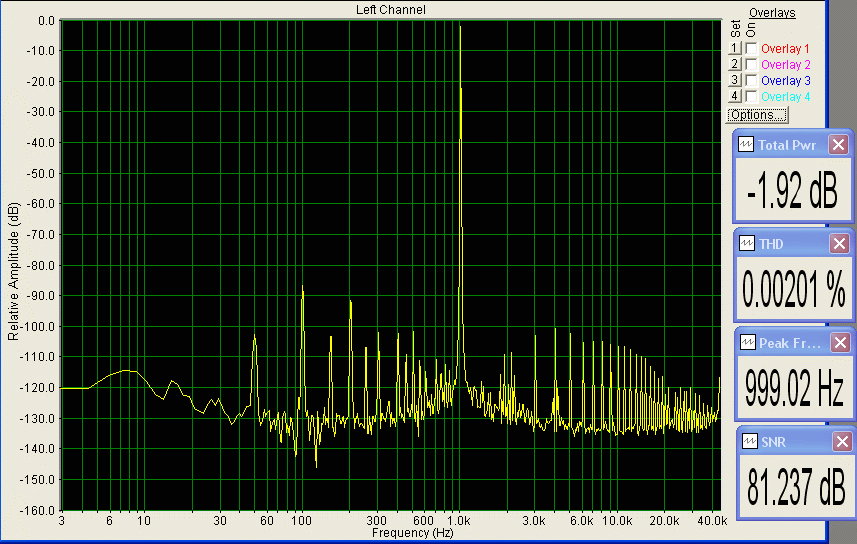This screenshot has height=544, width=857.
Task: Click the THD panel waveform icon
Action: (x=747, y=243)
